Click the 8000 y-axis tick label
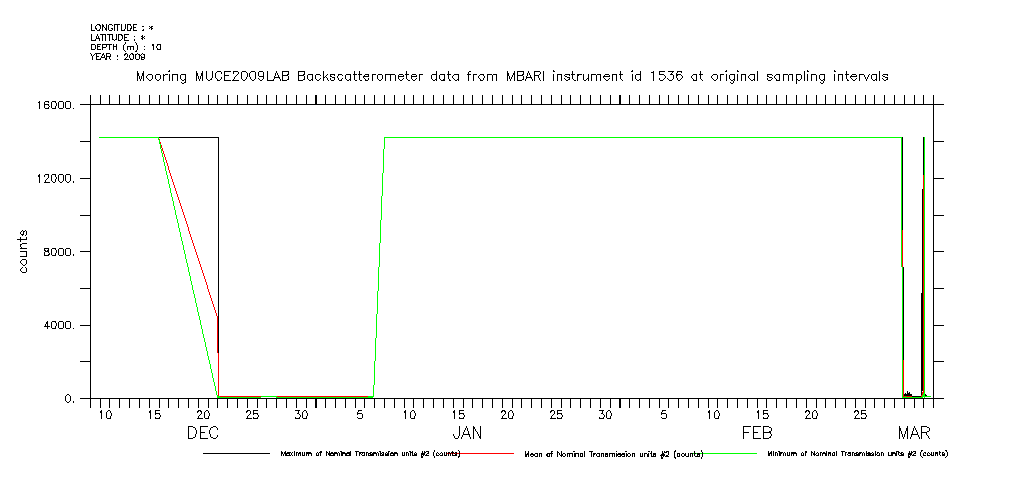This screenshot has height=504, width=1009. pyautogui.click(x=58, y=253)
